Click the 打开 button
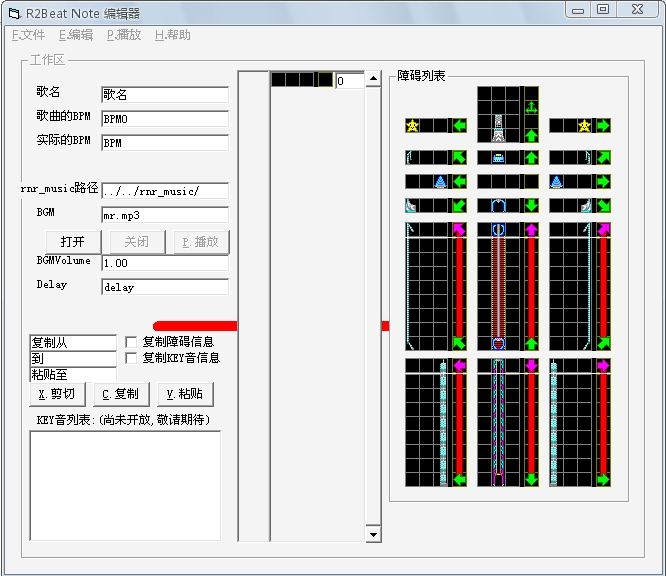Screen dimensions: 666x576 tap(73, 242)
